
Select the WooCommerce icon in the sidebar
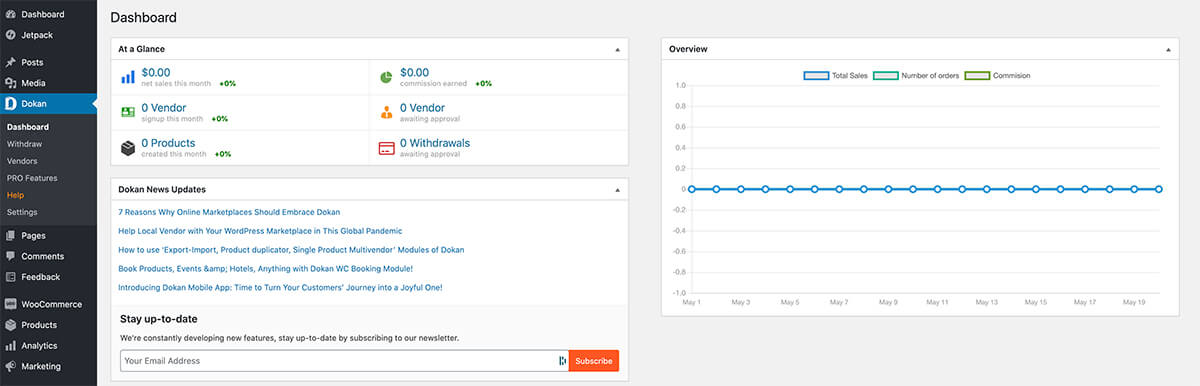click(x=10, y=304)
